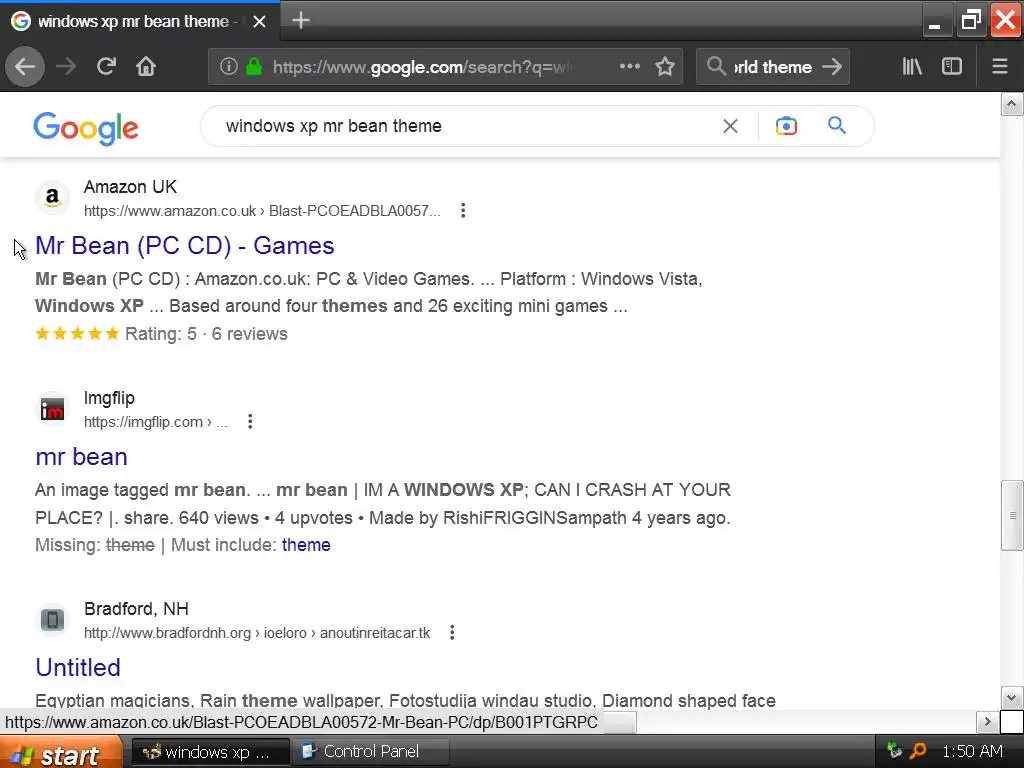Open the Windows Start menu
The height and width of the screenshot is (768, 1024).
coord(61,752)
